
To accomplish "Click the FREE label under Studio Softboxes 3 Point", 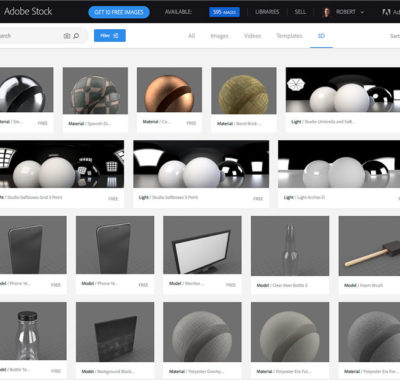I will pyautogui.click(x=258, y=199).
